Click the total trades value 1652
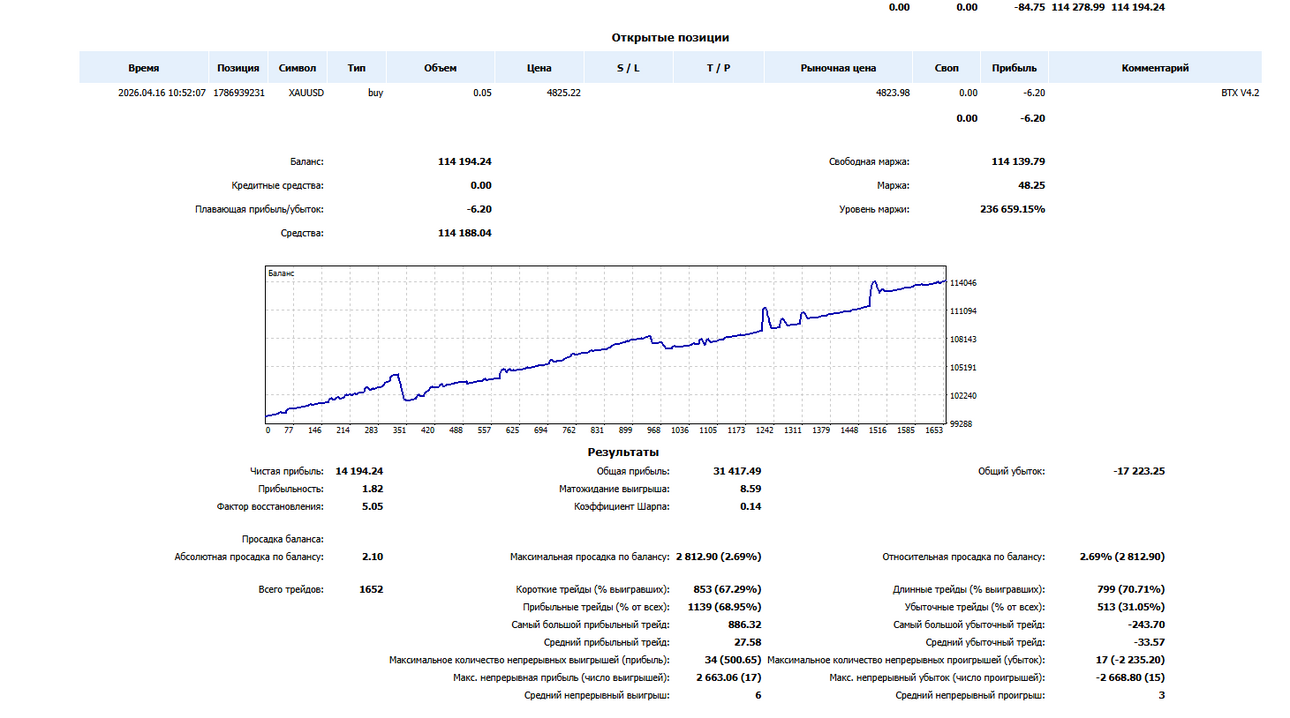Image resolution: width=1290 pixels, height=718 pixels. point(371,589)
